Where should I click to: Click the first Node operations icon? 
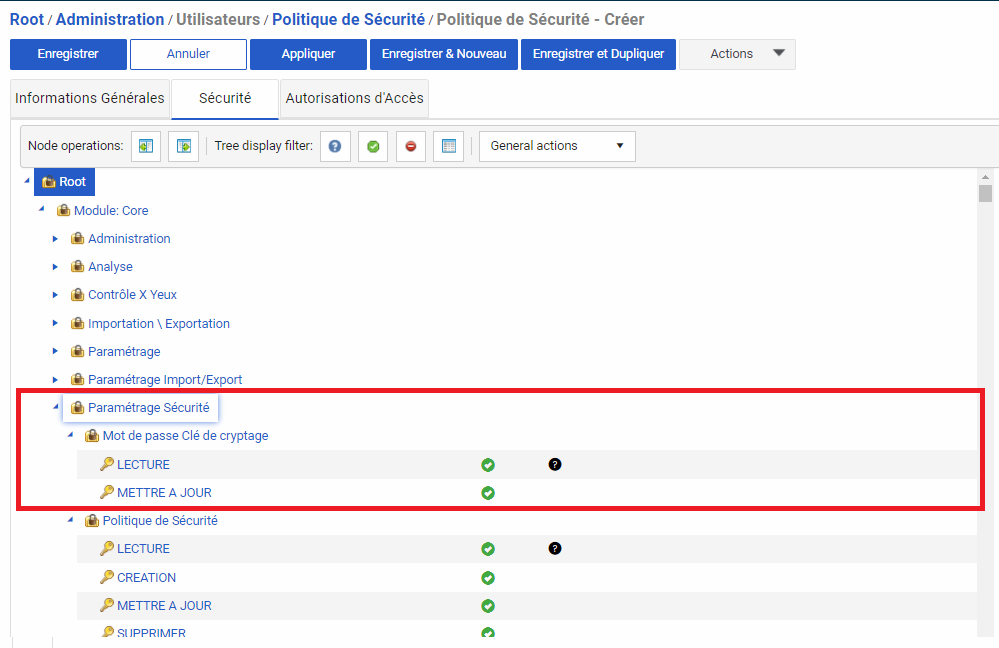point(146,146)
